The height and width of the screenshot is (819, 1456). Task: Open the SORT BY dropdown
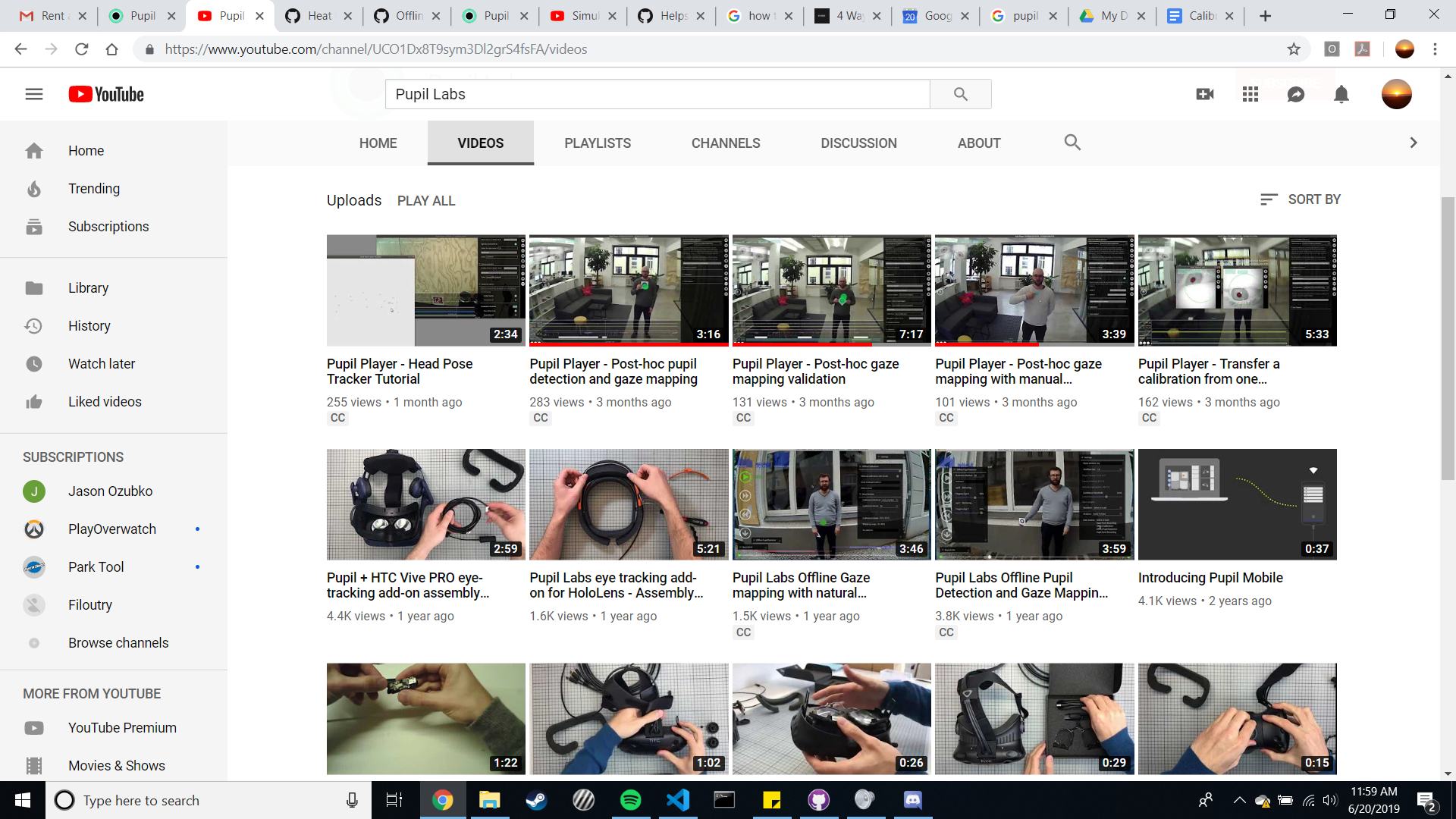1300,199
